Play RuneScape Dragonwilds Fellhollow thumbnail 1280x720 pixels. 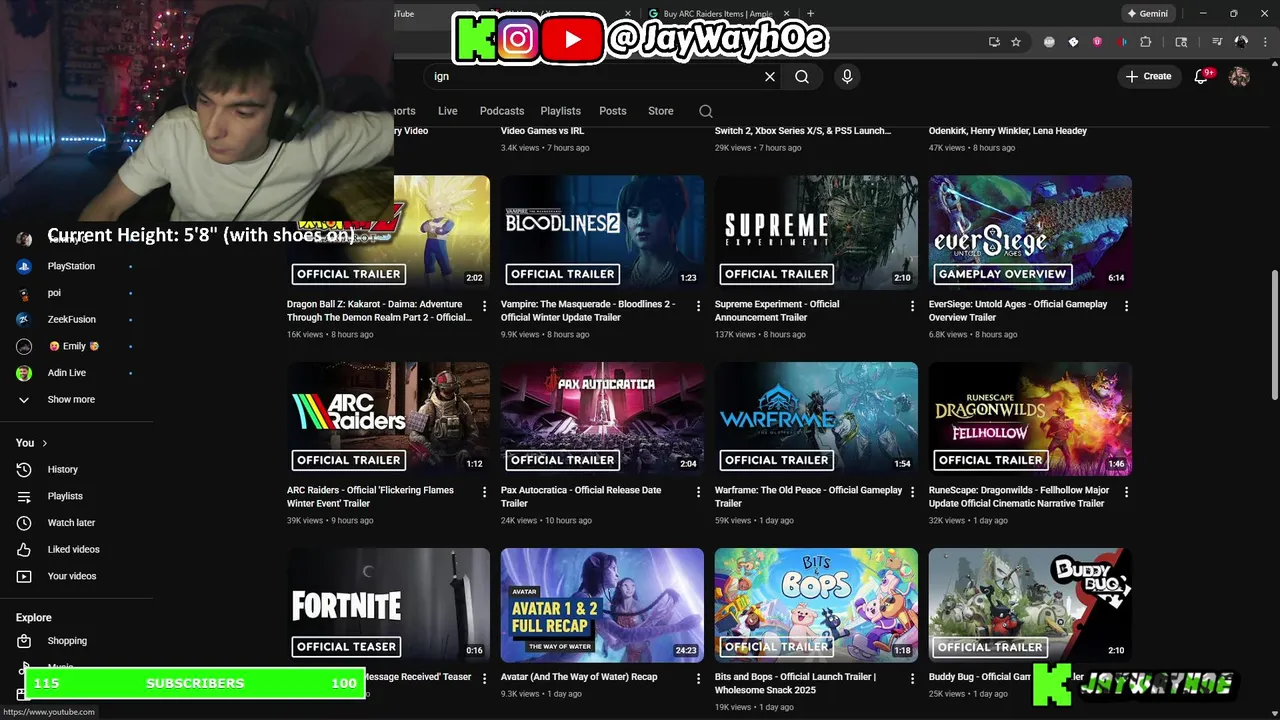(x=1030, y=419)
